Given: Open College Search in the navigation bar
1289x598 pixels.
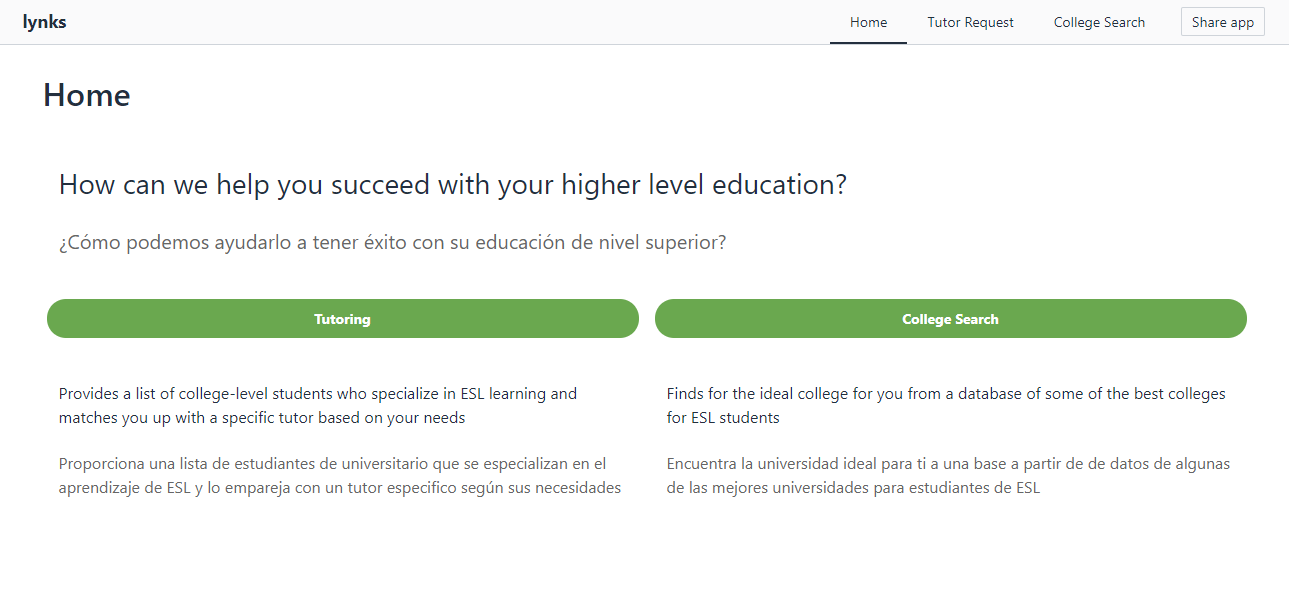Looking at the screenshot, I should coord(1099,22).
